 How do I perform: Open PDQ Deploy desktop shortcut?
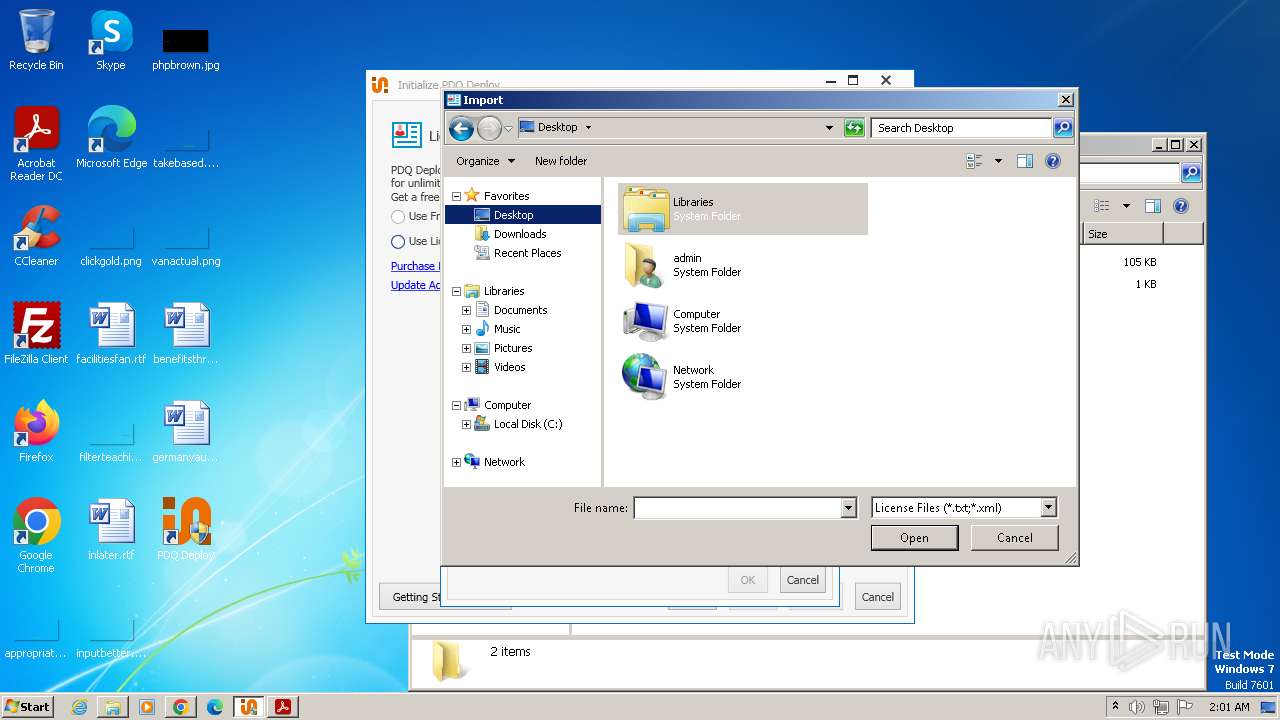[x=186, y=530]
